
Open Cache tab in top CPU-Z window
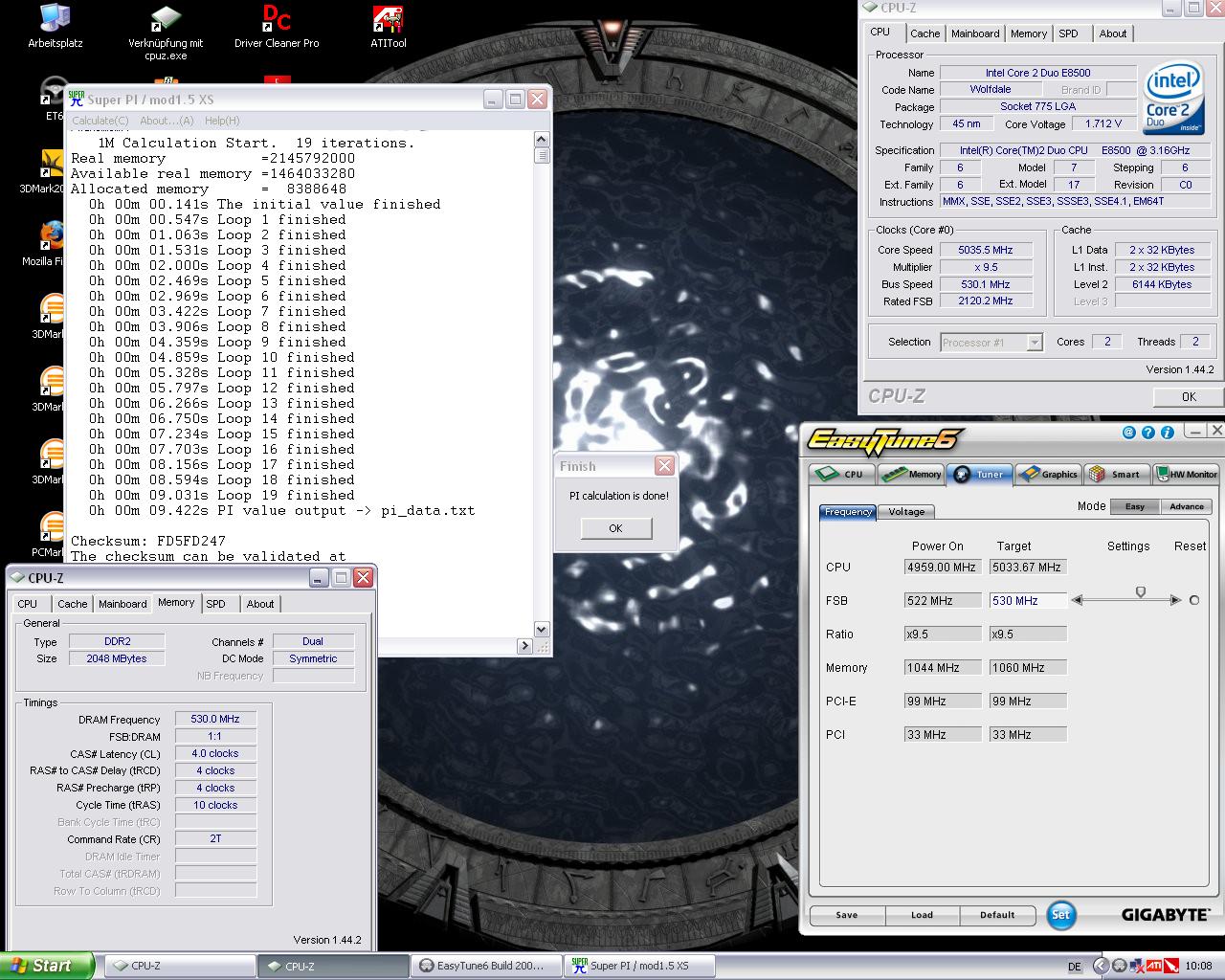[924, 33]
